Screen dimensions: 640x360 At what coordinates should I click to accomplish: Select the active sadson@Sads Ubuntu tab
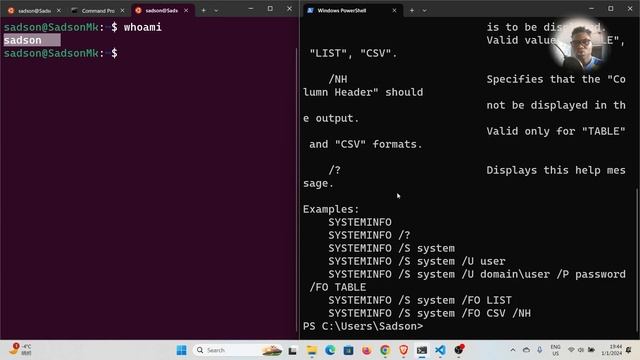click(x=162, y=11)
